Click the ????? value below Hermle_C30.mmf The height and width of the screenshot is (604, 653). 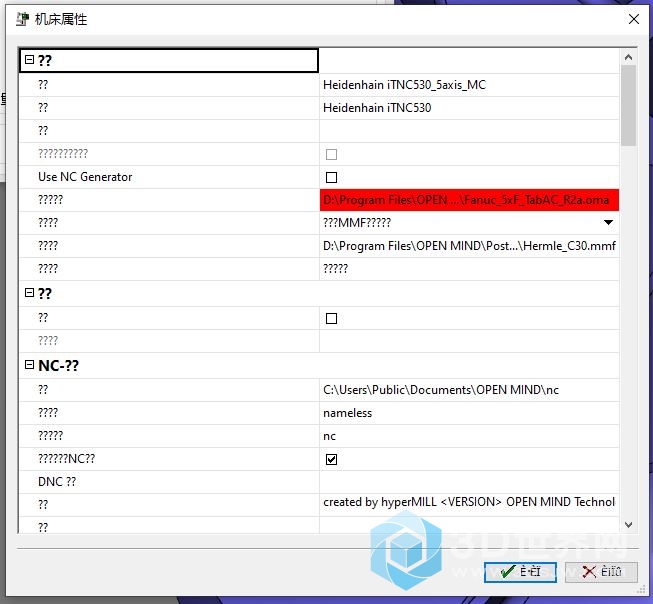click(469, 269)
